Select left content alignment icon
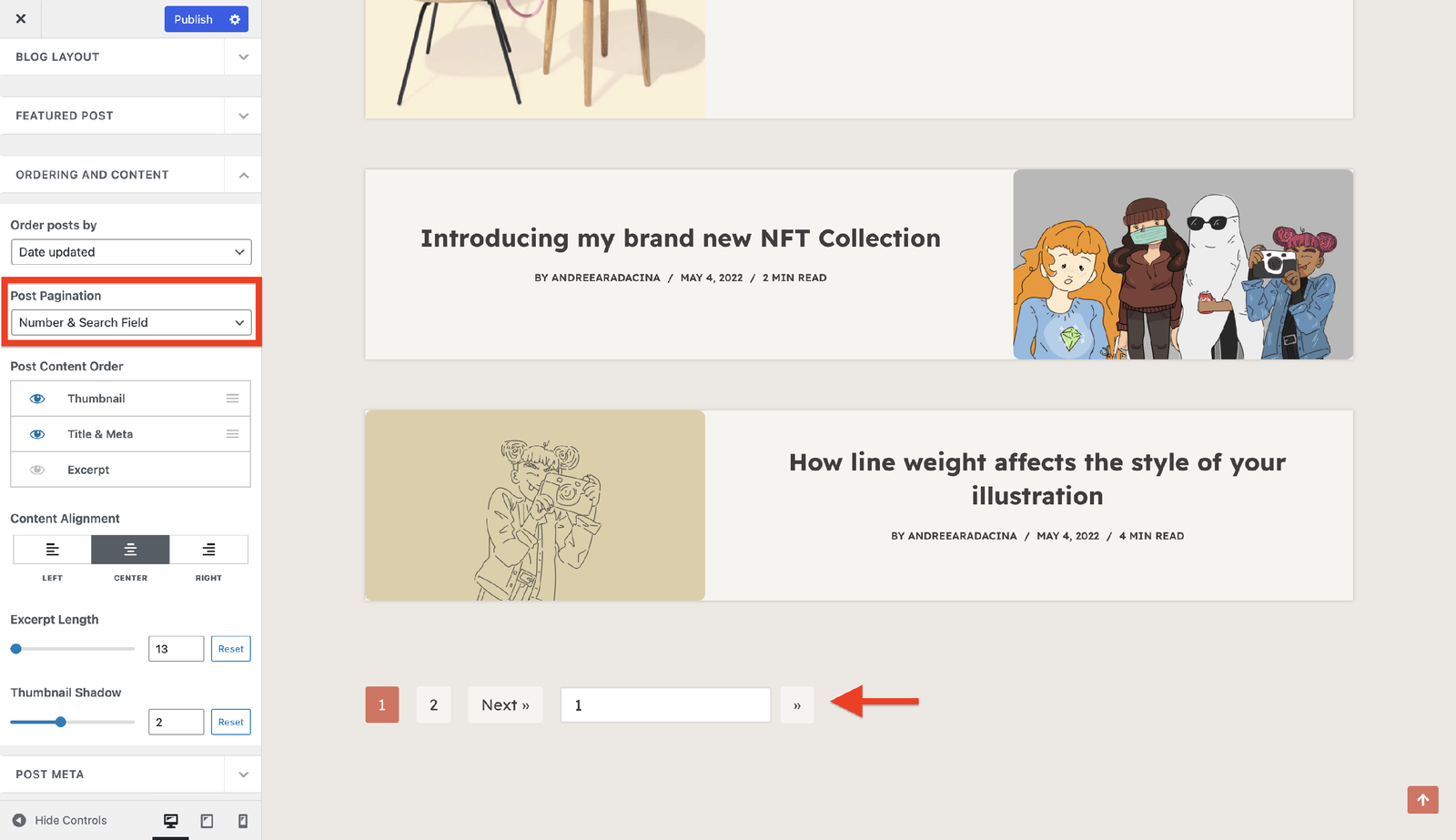The height and width of the screenshot is (840, 1456). 53,550
